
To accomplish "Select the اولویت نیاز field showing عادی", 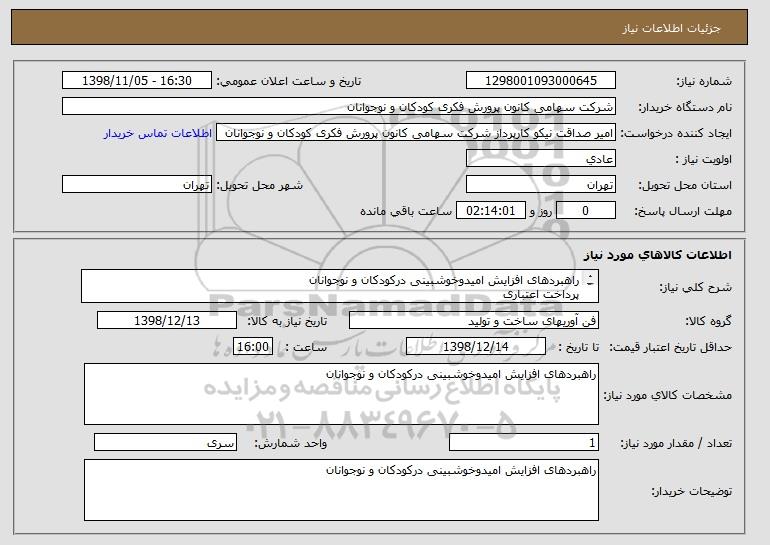I will [x=541, y=159].
